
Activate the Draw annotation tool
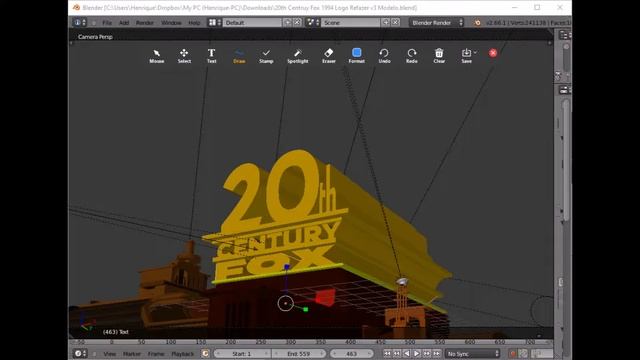(x=239, y=56)
